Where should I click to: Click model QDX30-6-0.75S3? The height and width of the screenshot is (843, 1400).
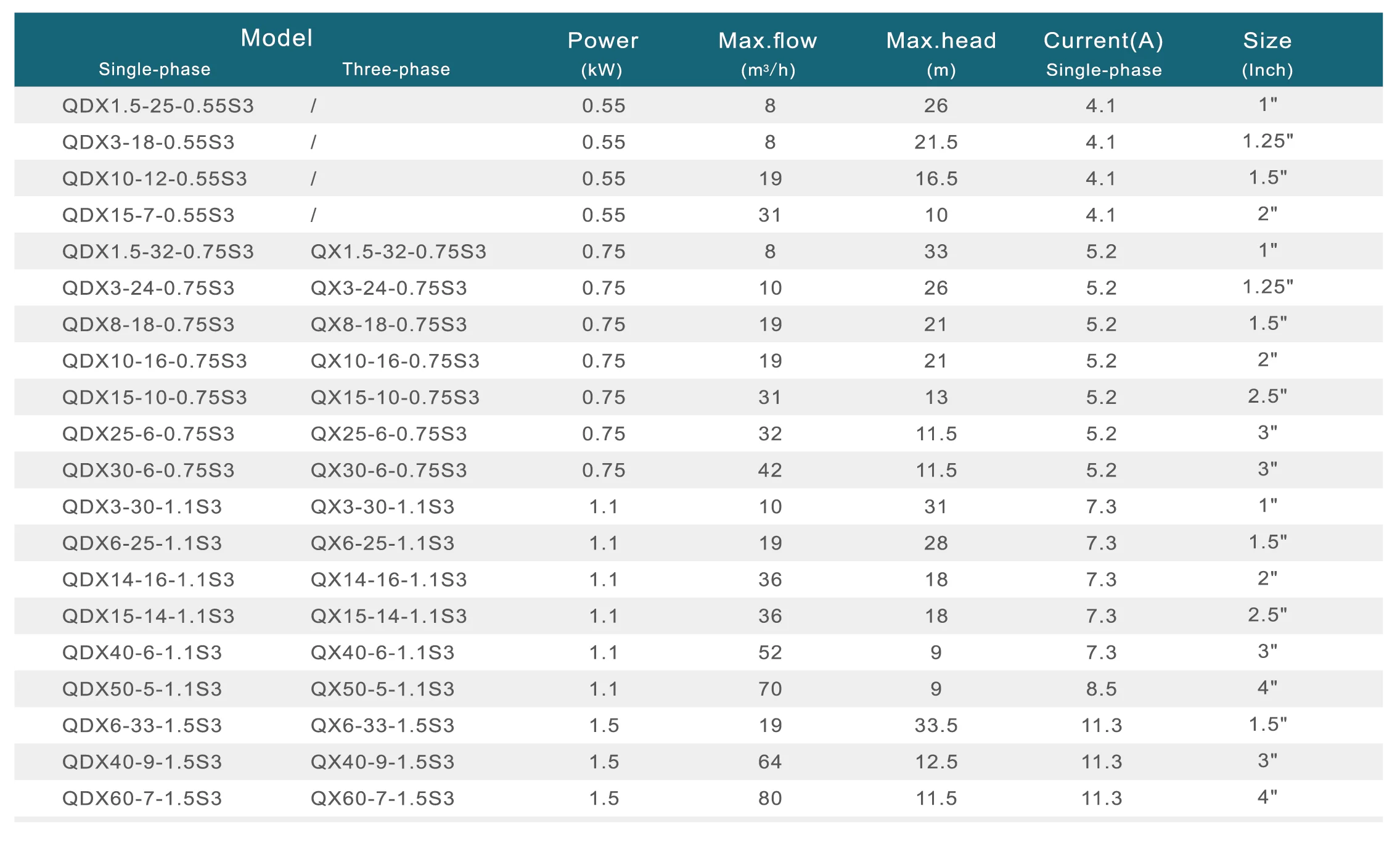149,470
